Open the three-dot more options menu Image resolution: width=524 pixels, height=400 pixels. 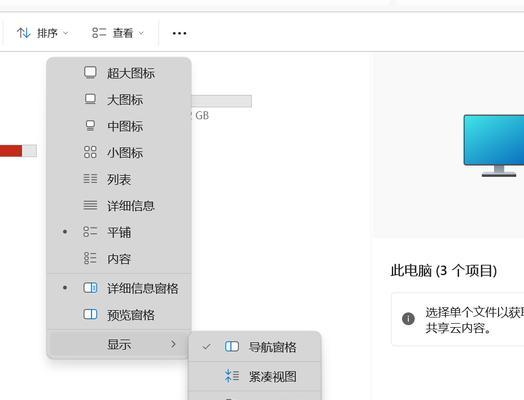coord(179,33)
